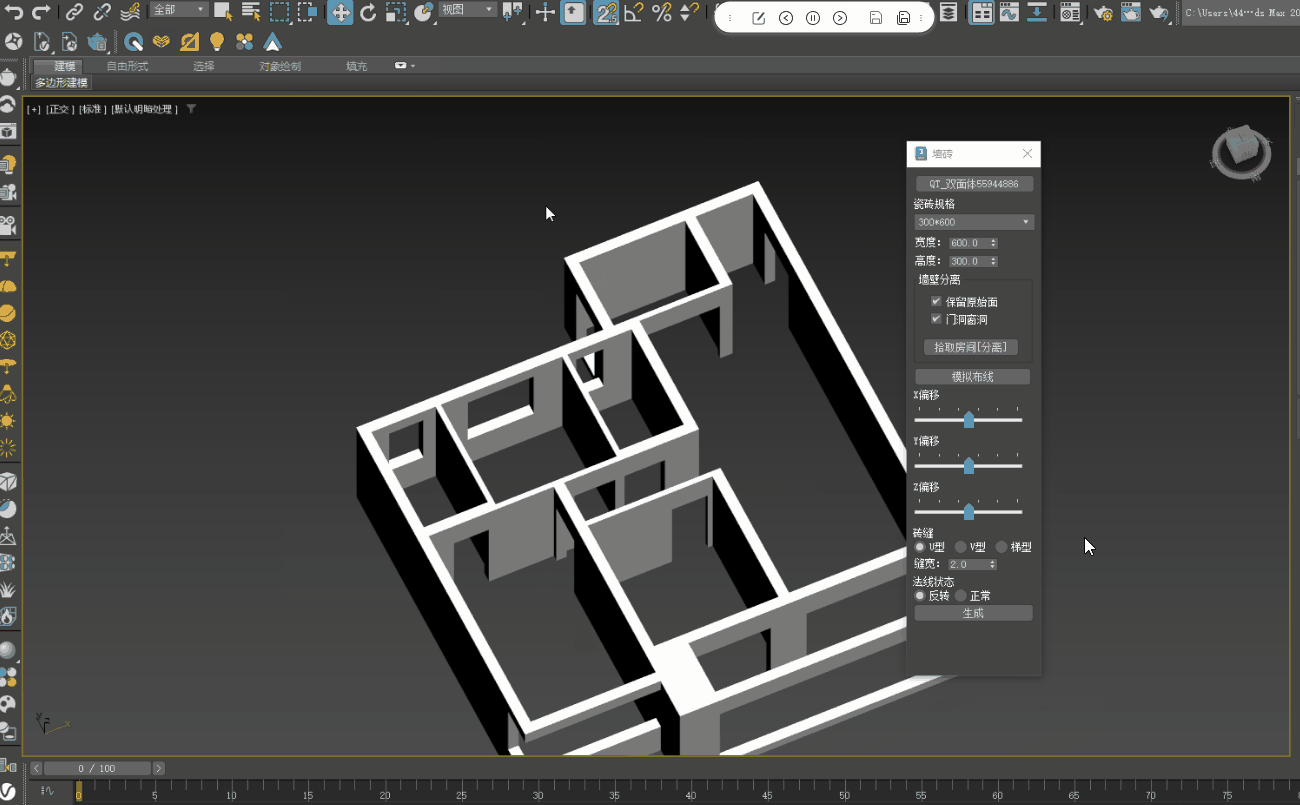Image resolution: width=1300 pixels, height=805 pixels.
Task: Toggle the 2.5D Snaps icon
Action: pyautogui.click(x=605, y=12)
